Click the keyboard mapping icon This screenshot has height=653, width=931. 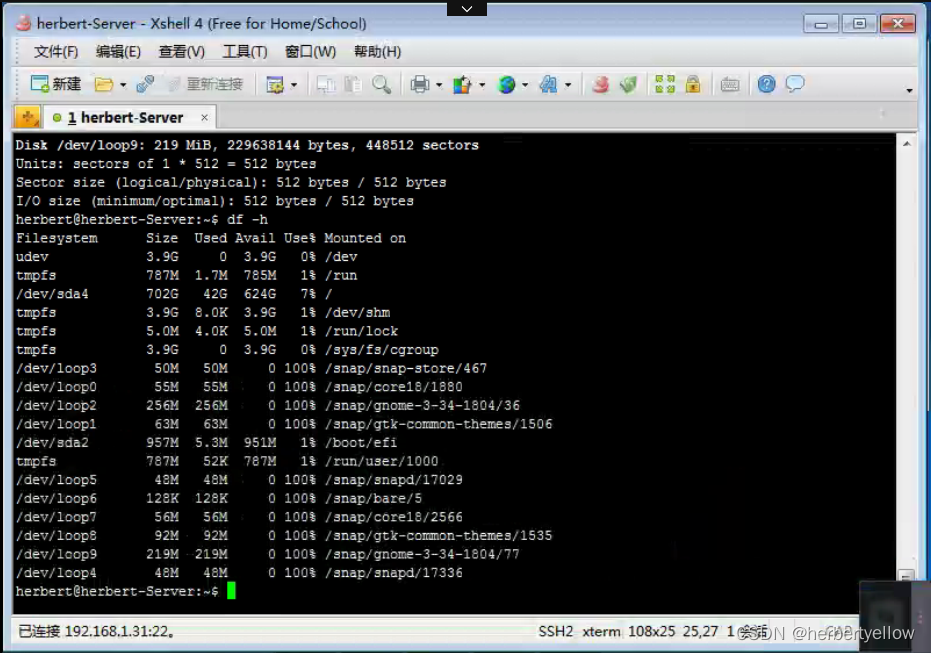730,85
